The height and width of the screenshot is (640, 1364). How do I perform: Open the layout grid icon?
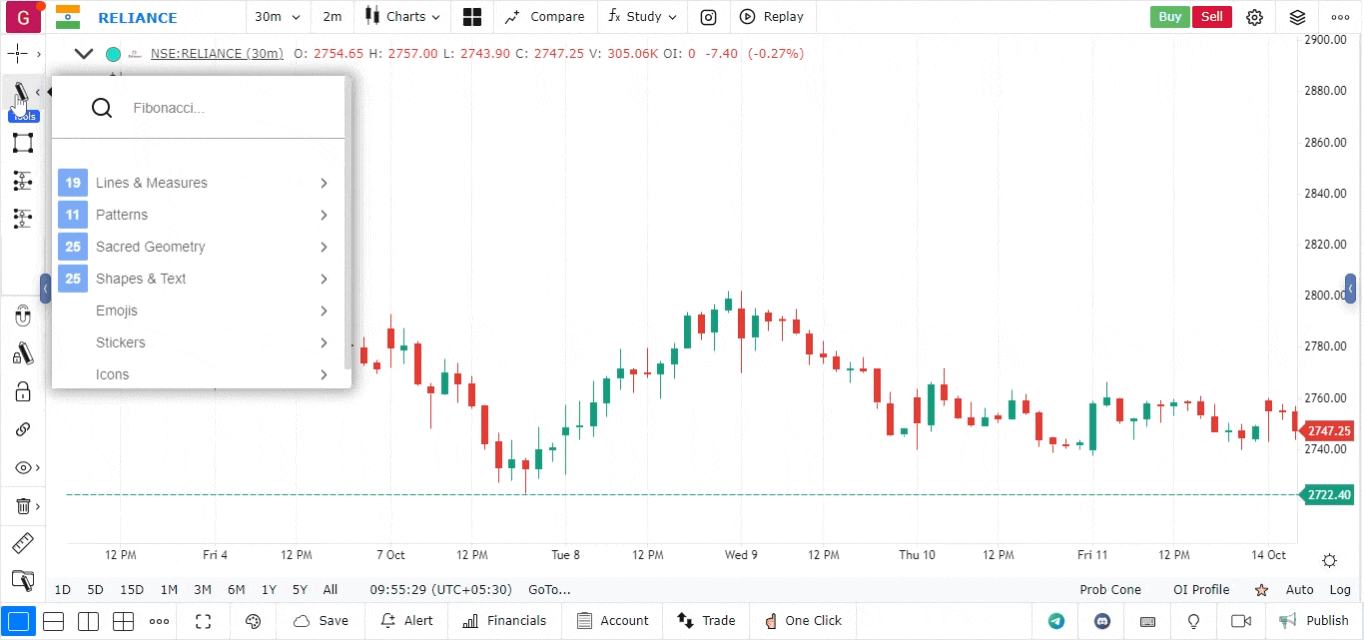click(x=472, y=17)
